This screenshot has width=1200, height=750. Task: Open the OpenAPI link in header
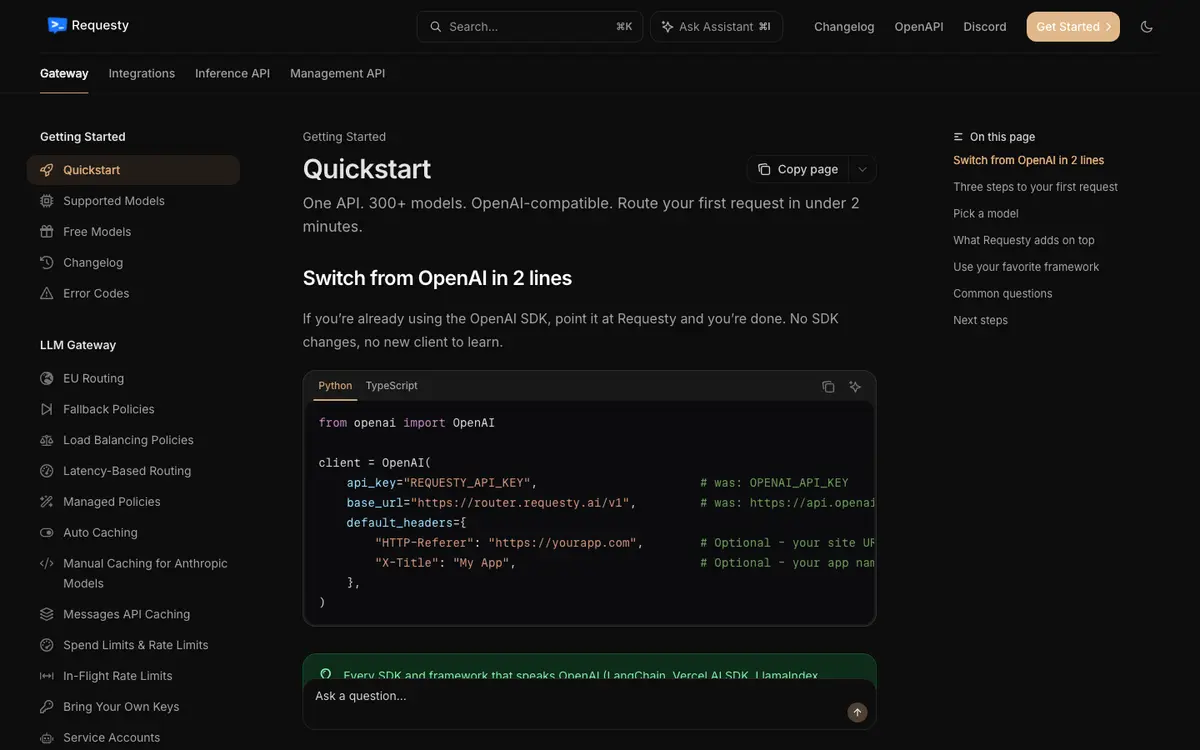click(919, 27)
